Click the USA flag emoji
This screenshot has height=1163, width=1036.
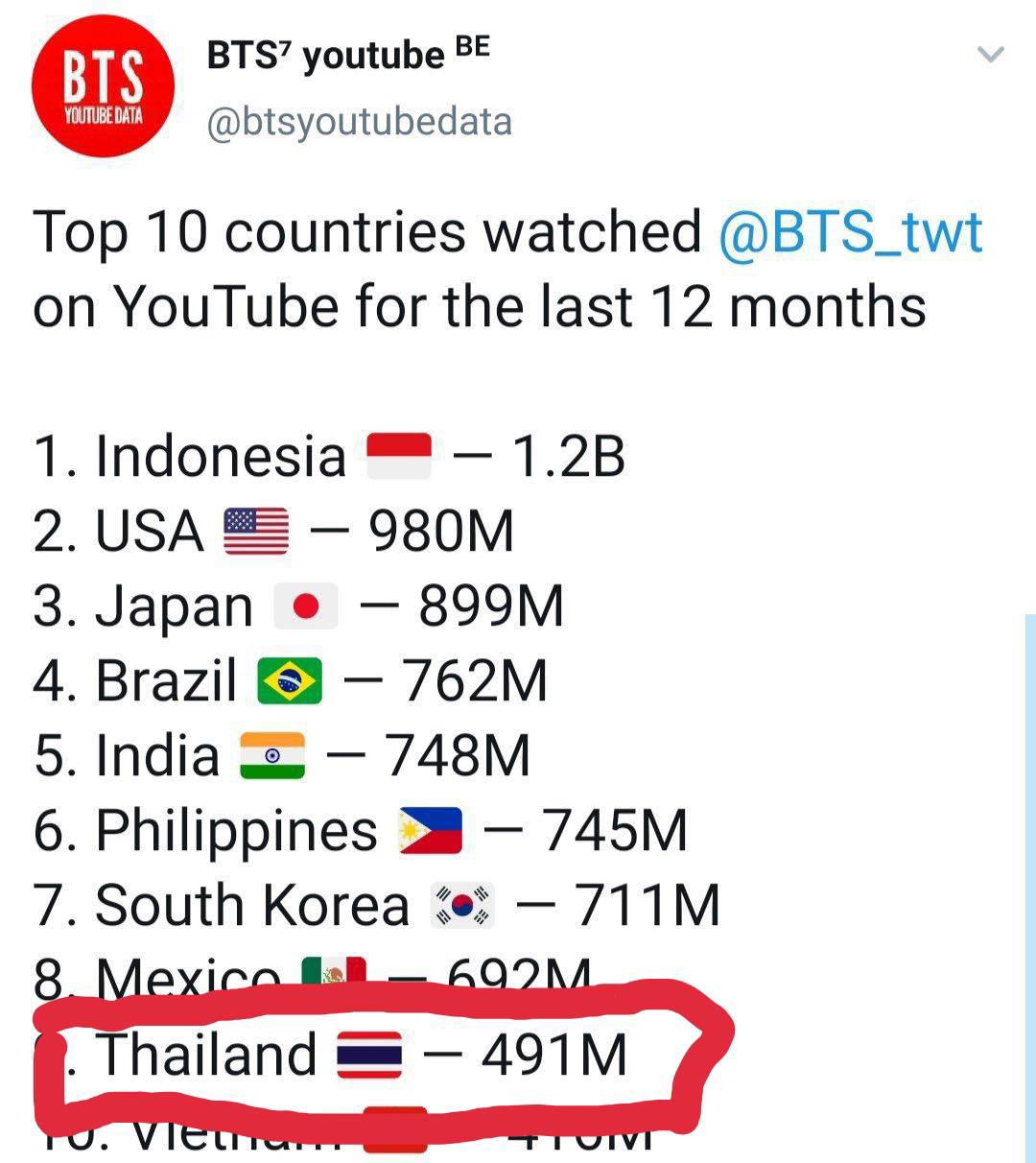click(256, 532)
